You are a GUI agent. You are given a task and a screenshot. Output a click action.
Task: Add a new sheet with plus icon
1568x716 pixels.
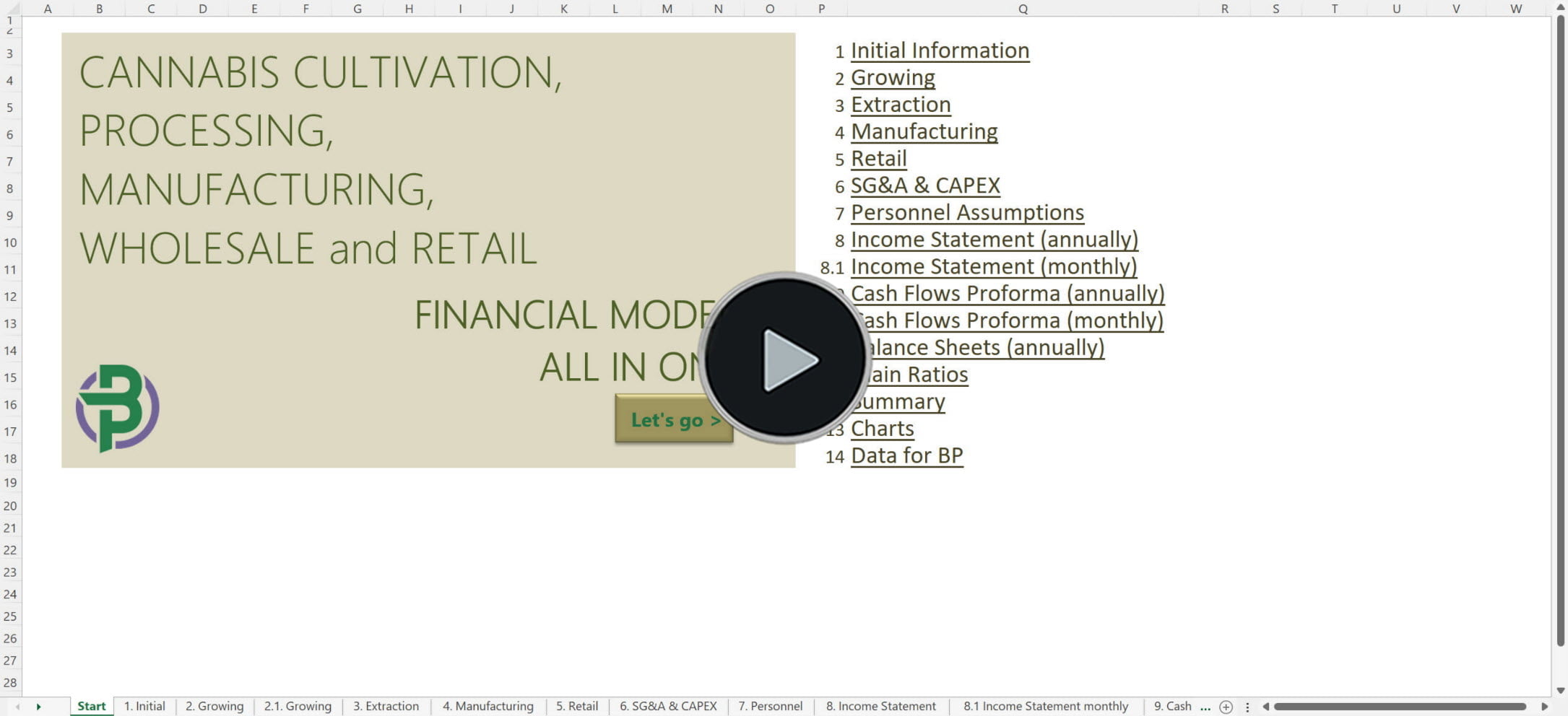click(1226, 707)
